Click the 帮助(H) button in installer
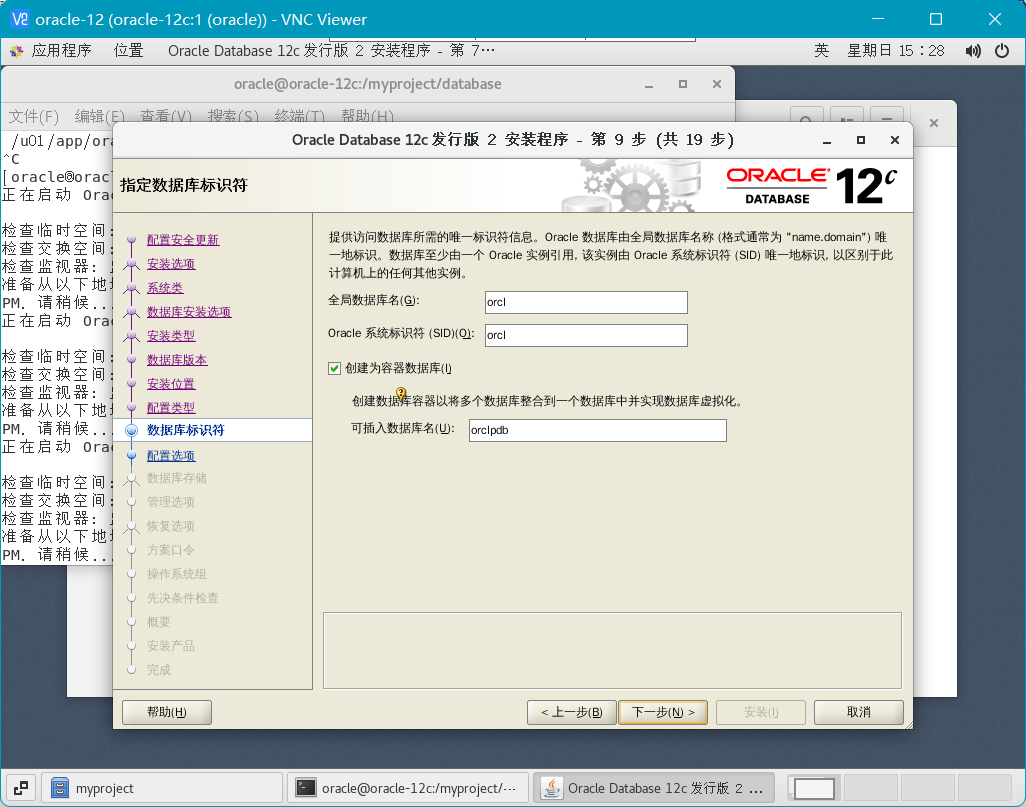 click(167, 712)
